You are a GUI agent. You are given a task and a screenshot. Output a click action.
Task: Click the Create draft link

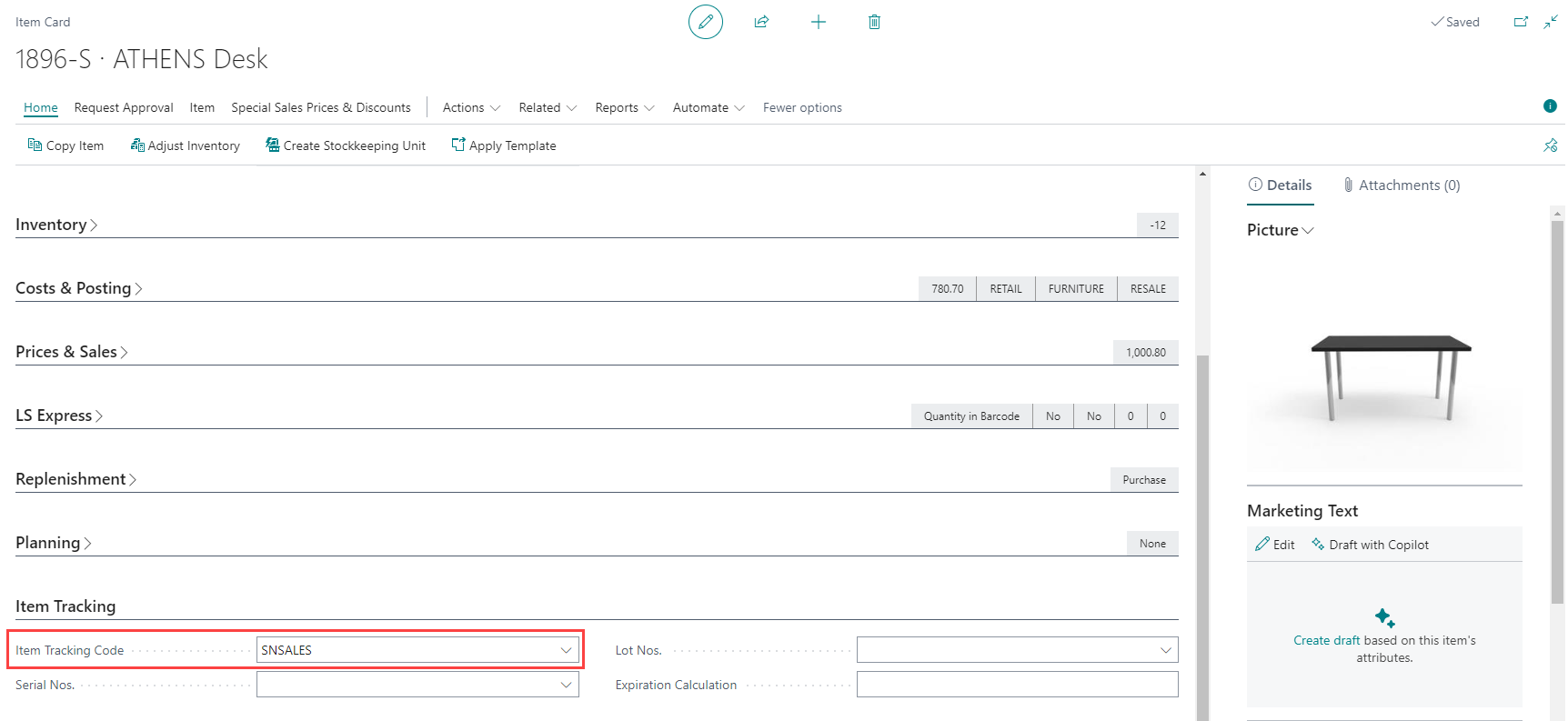(x=1326, y=640)
